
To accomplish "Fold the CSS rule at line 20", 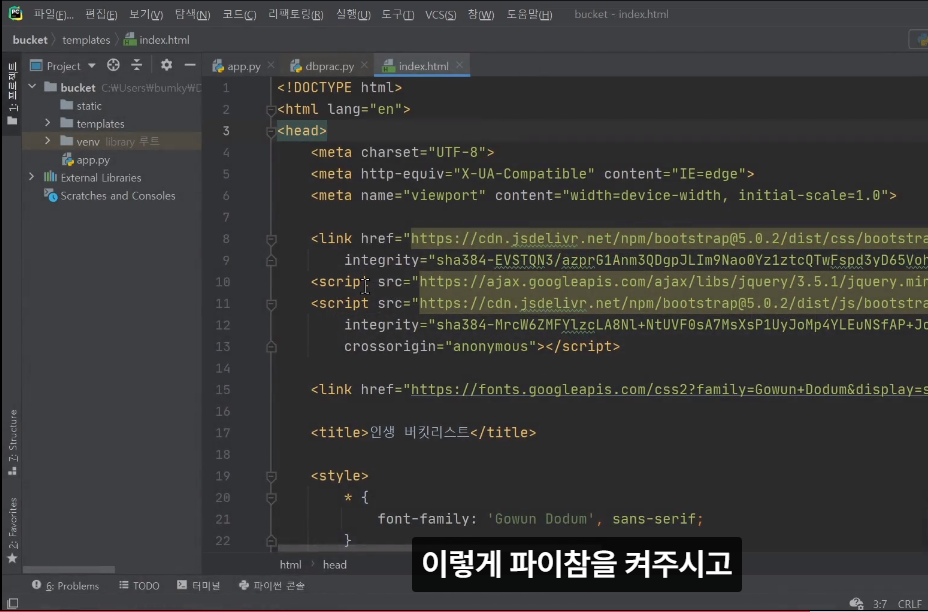I will click(x=271, y=498).
